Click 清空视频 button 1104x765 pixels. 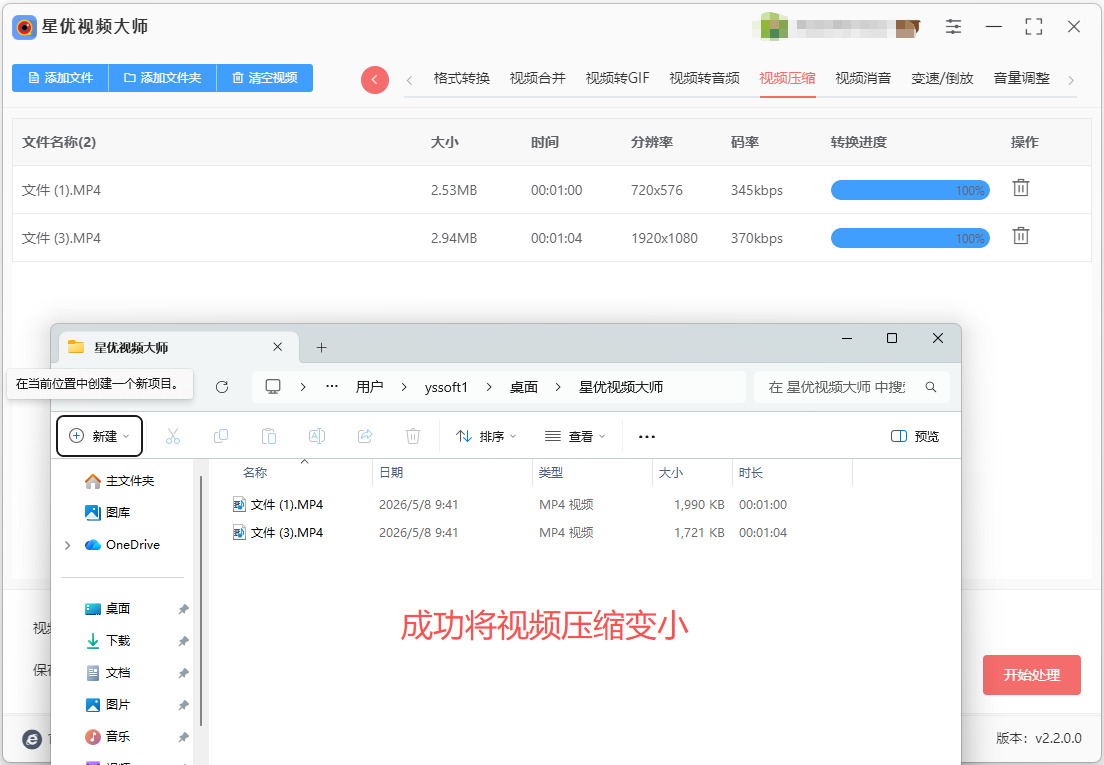[265, 78]
